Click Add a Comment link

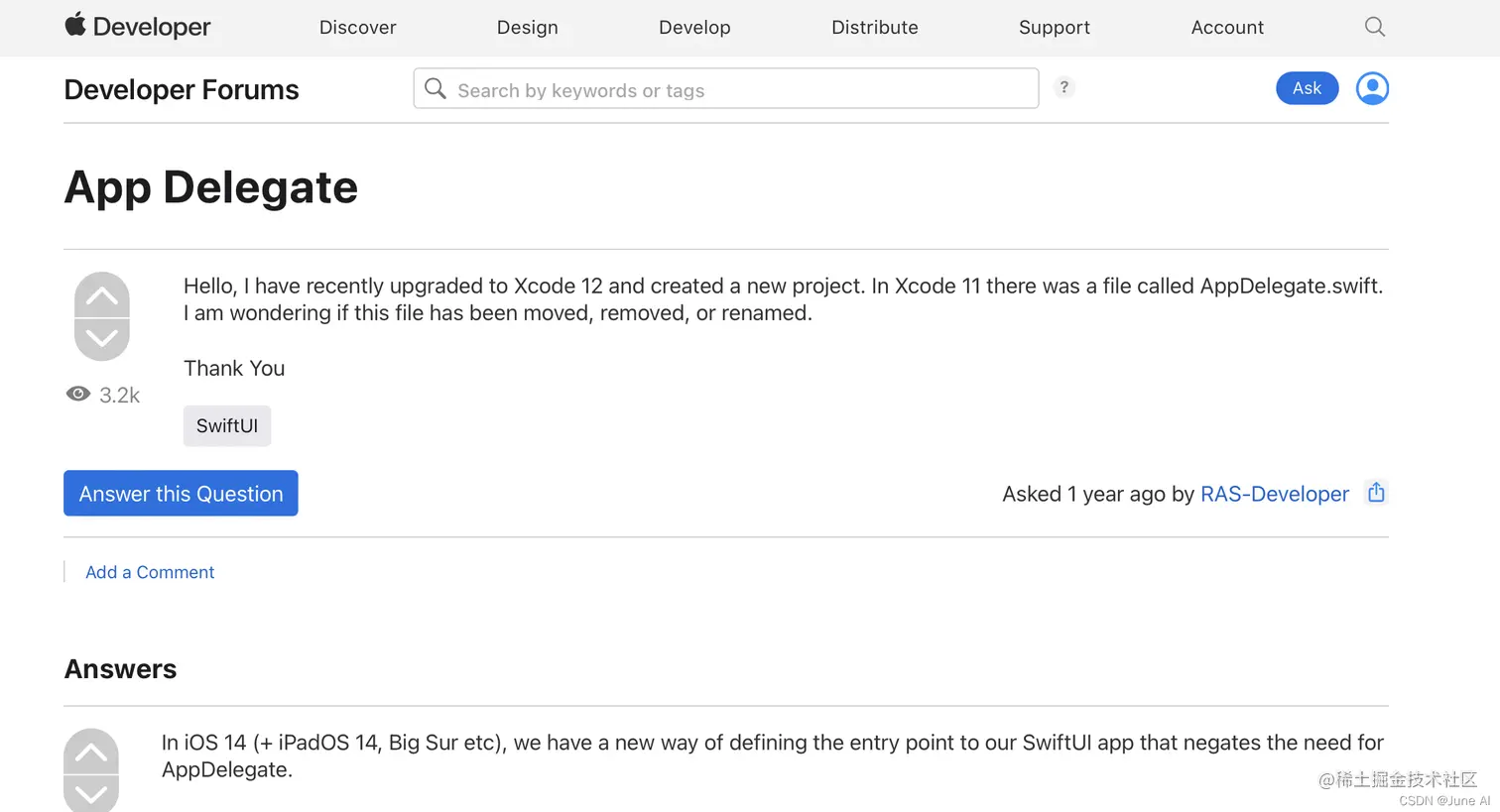pyautogui.click(x=150, y=572)
